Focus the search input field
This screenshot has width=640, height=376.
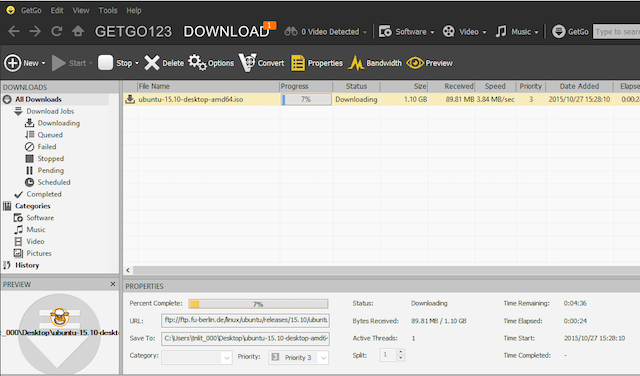coord(616,31)
